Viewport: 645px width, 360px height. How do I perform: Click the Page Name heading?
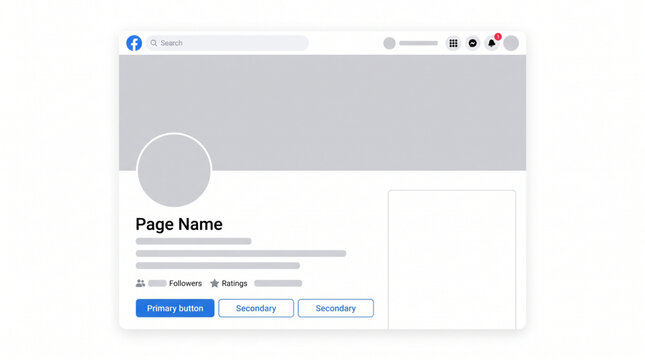coord(179,224)
